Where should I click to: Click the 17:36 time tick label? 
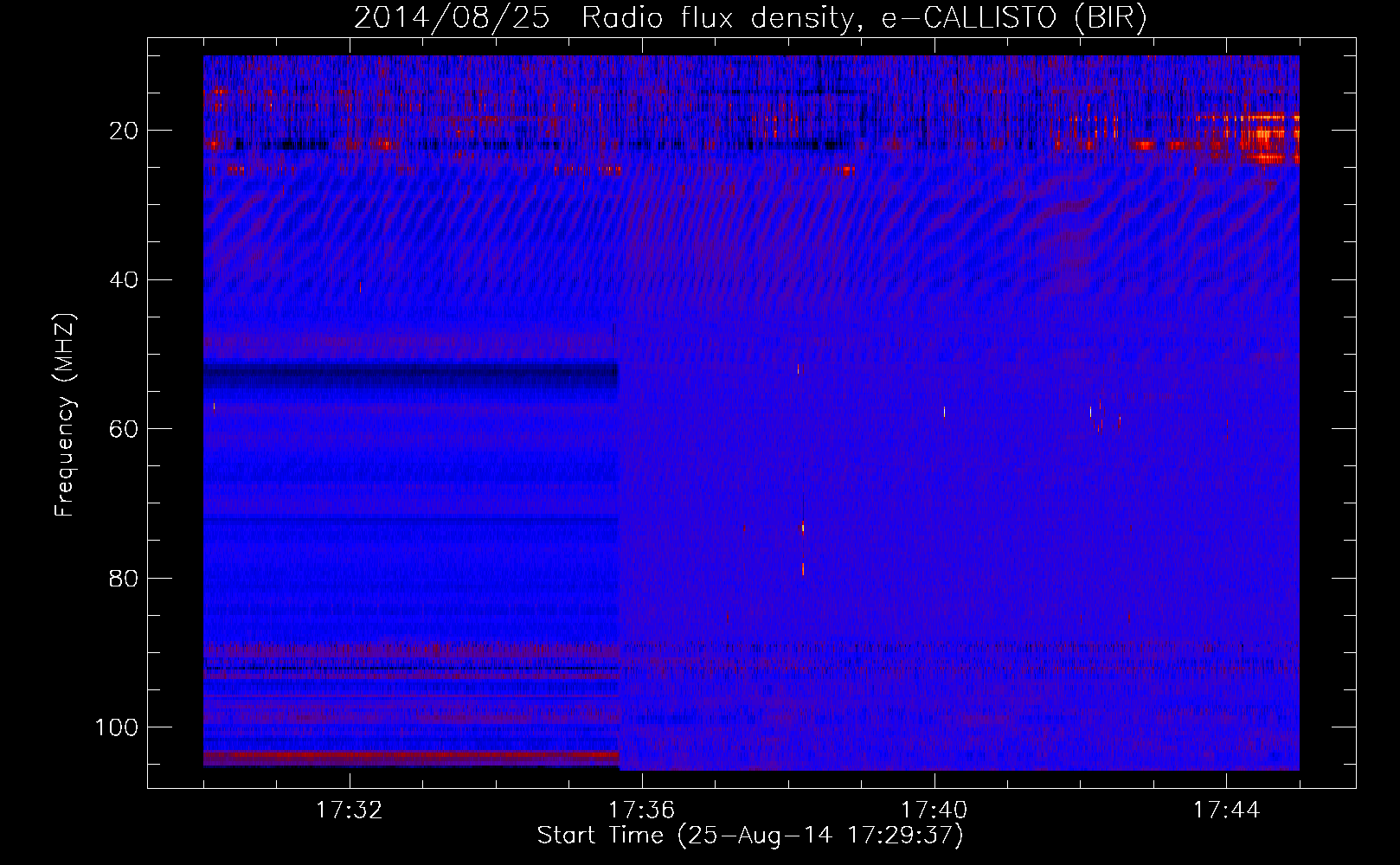pyautogui.click(x=642, y=811)
